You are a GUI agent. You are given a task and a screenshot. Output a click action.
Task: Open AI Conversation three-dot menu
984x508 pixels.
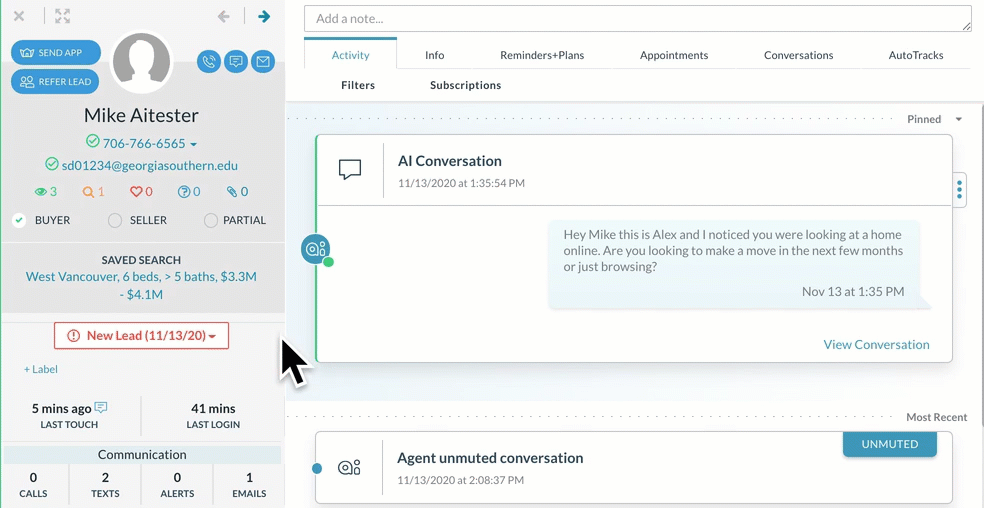[959, 190]
